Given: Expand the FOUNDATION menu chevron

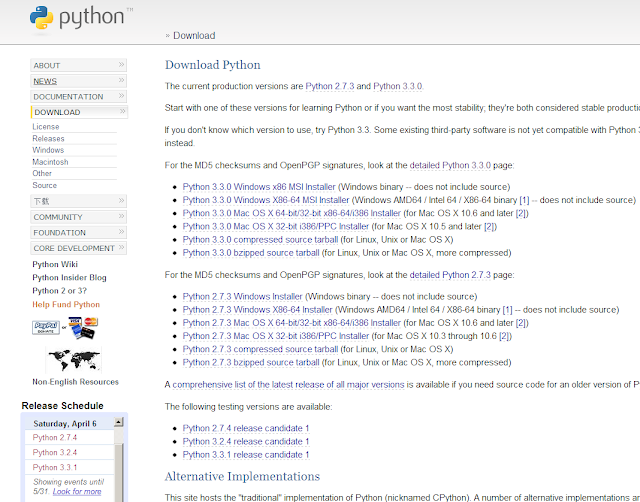Looking at the screenshot, I should click(121, 231).
